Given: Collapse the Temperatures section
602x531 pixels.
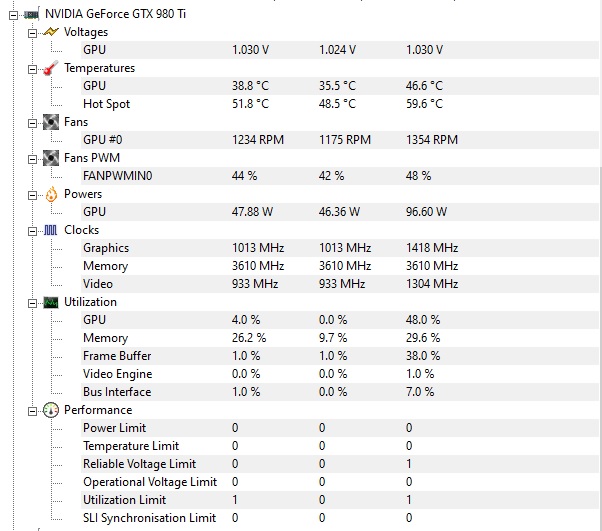Looking at the screenshot, I should 33,69.
